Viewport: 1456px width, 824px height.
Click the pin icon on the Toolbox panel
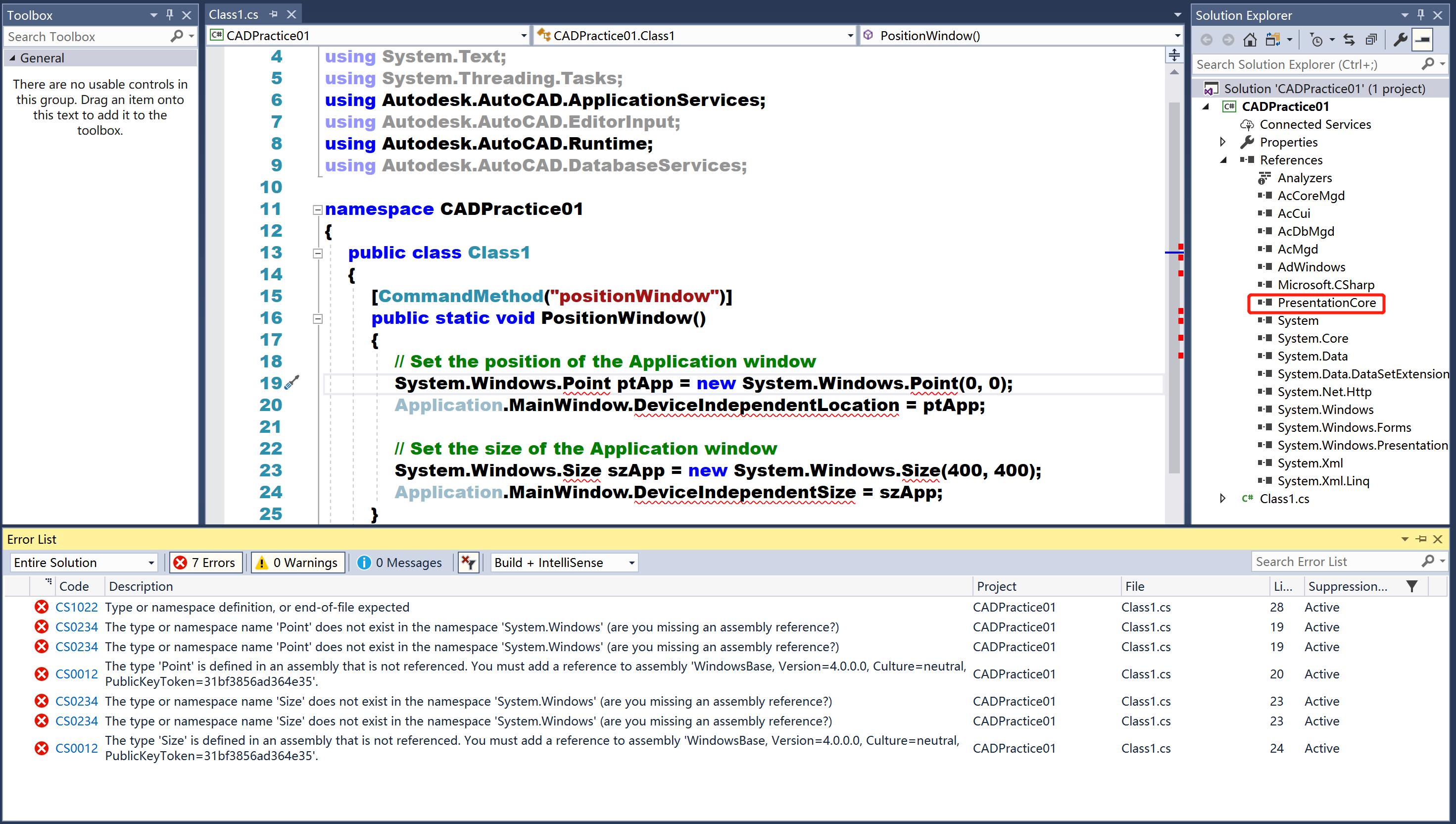click(x=169, y=15)
